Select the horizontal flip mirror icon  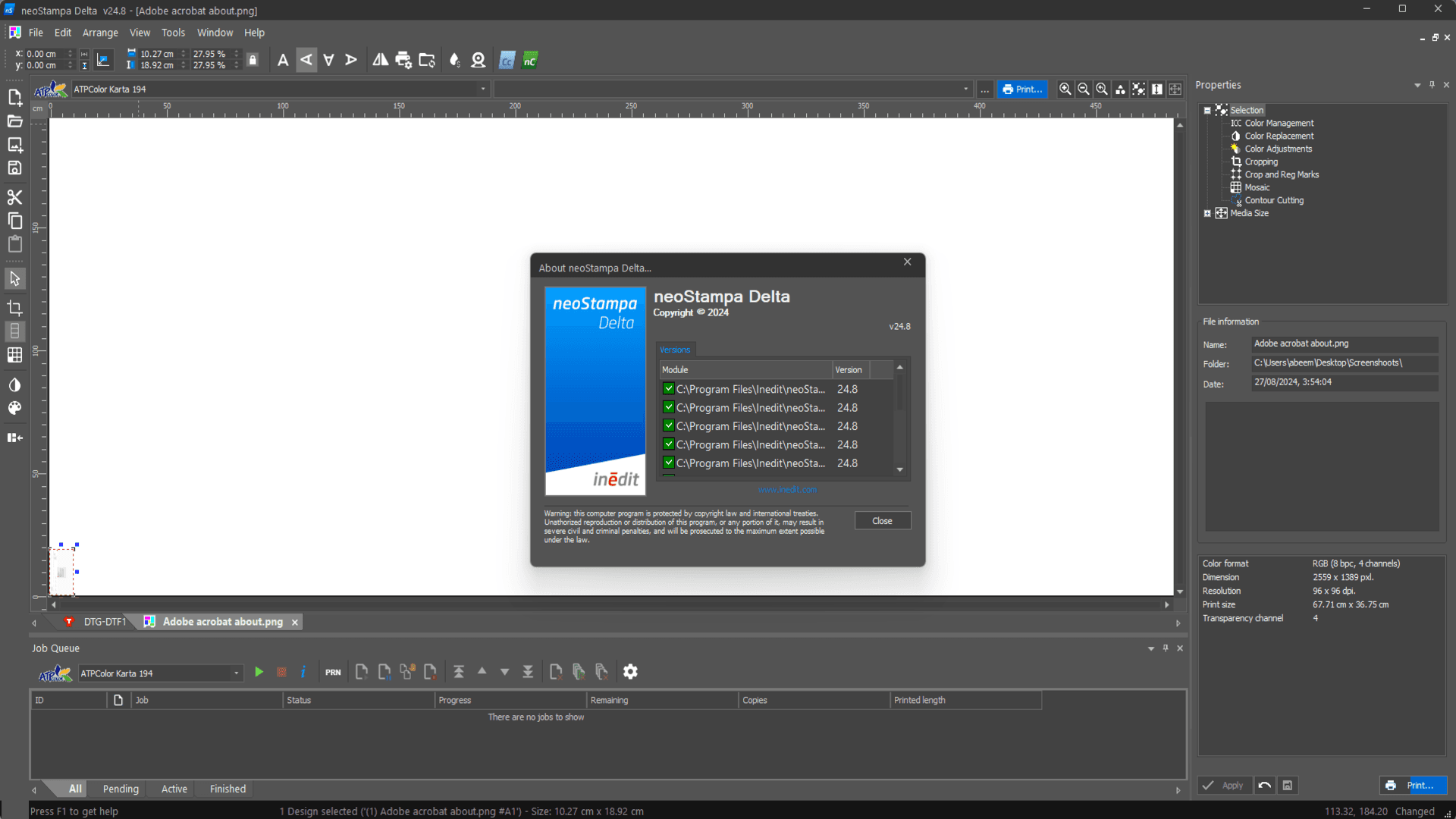click(x=380, y=59)
